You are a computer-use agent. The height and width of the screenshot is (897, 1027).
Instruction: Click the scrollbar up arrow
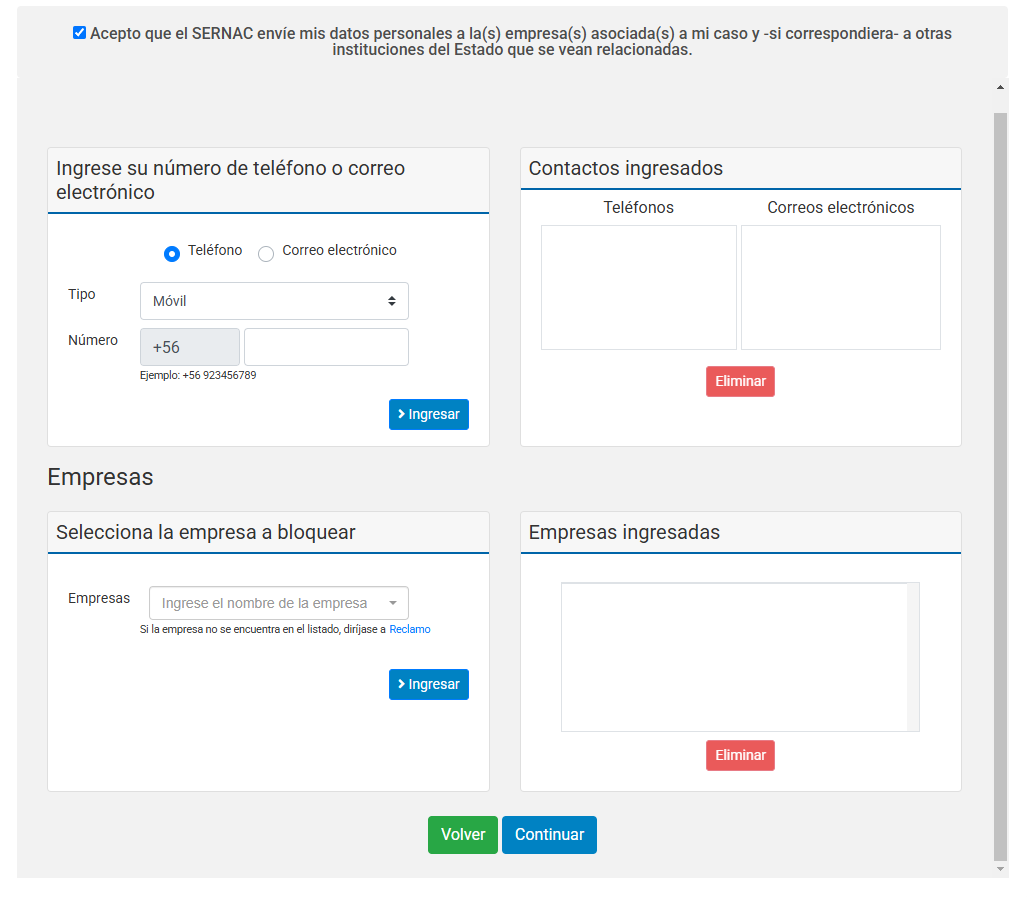click(999, 86)
